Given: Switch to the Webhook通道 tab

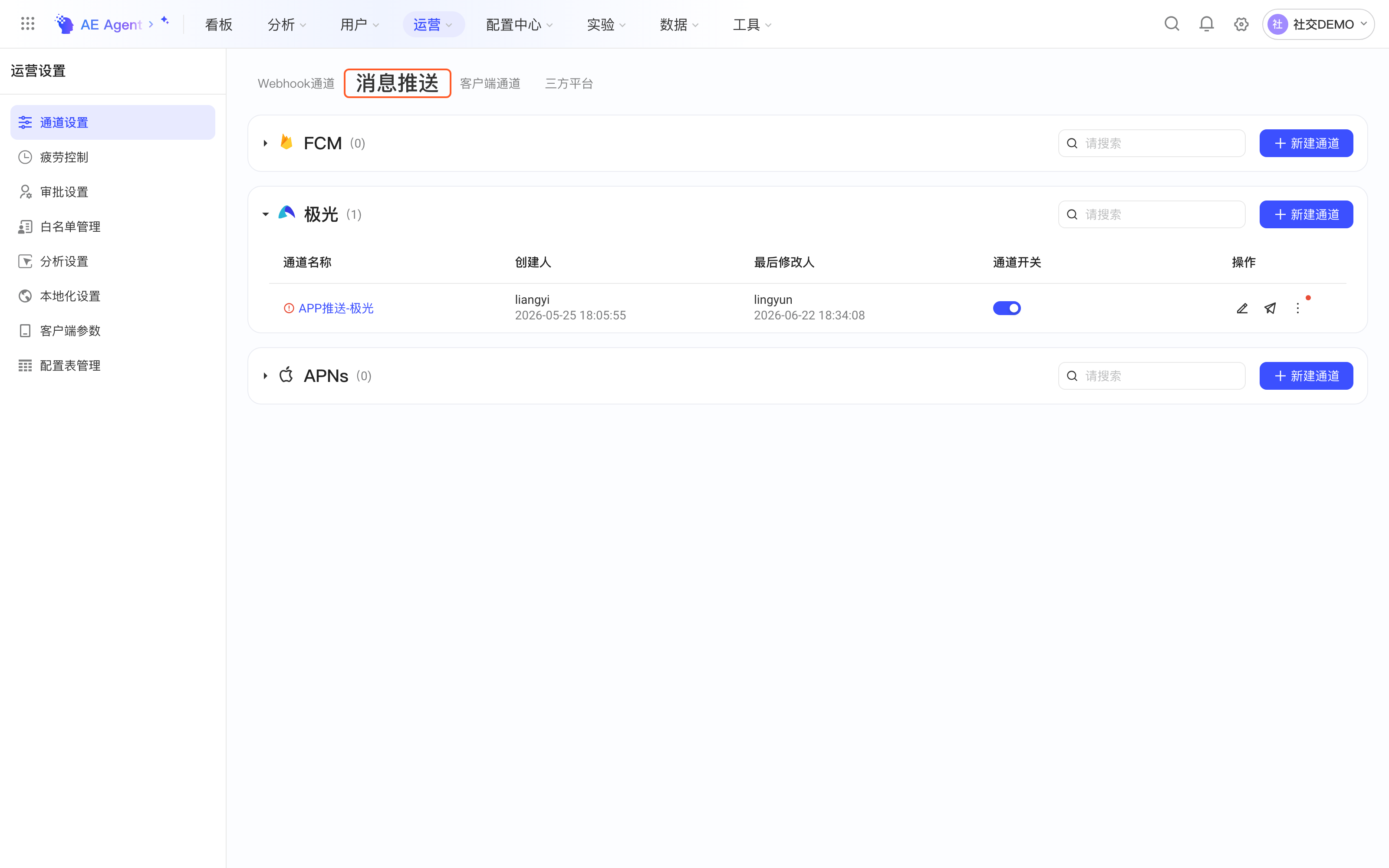Looking at the screenshot, I should [x=296, y=84].
